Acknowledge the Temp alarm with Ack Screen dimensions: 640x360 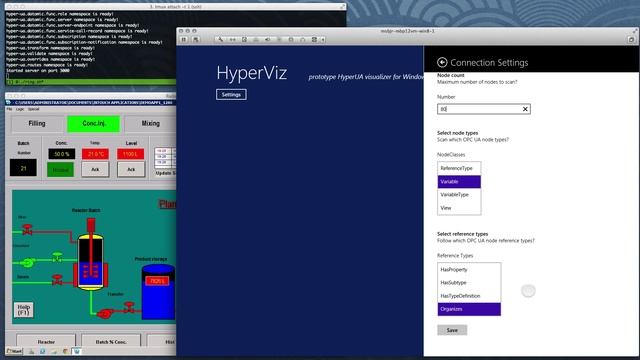point(95,169)
